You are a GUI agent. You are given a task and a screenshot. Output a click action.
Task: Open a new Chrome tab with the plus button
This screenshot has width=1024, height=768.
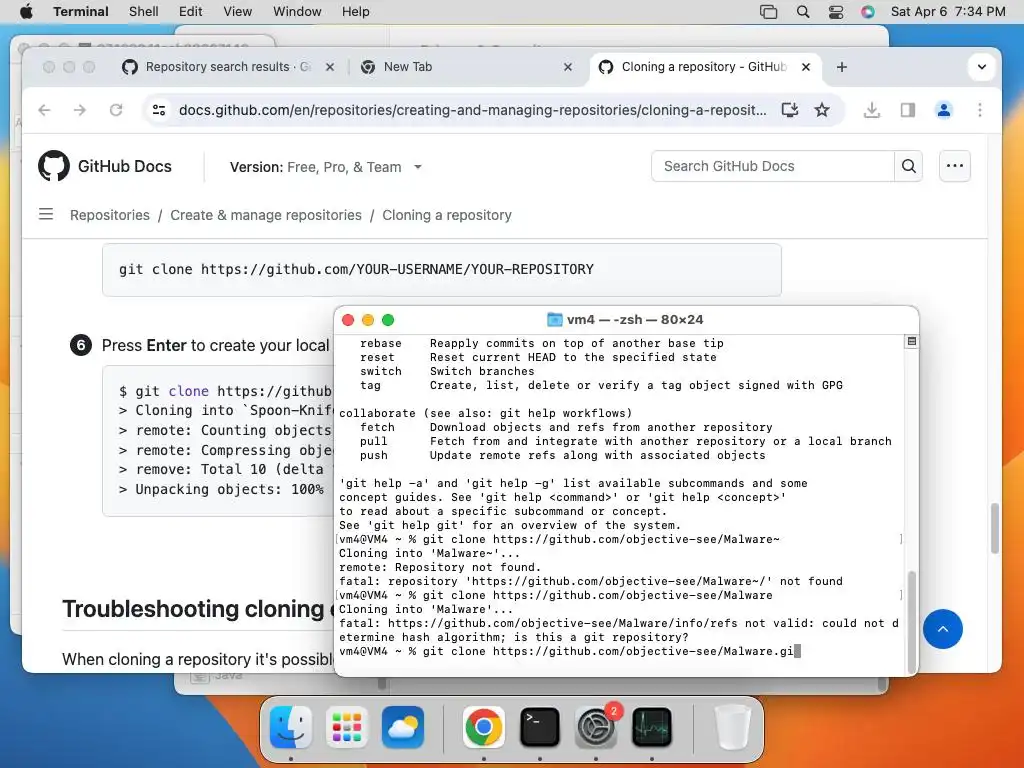pos(842,67)
